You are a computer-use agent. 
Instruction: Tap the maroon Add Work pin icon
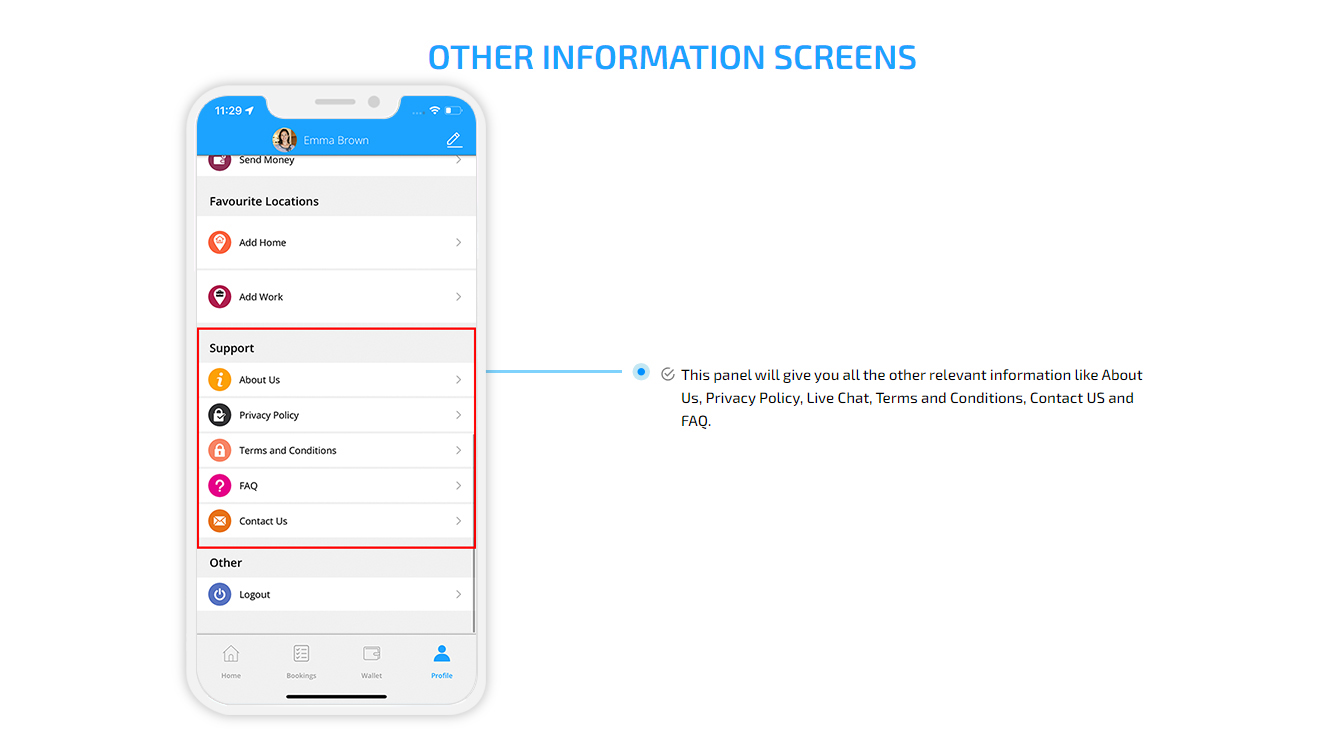pos(220,297)
